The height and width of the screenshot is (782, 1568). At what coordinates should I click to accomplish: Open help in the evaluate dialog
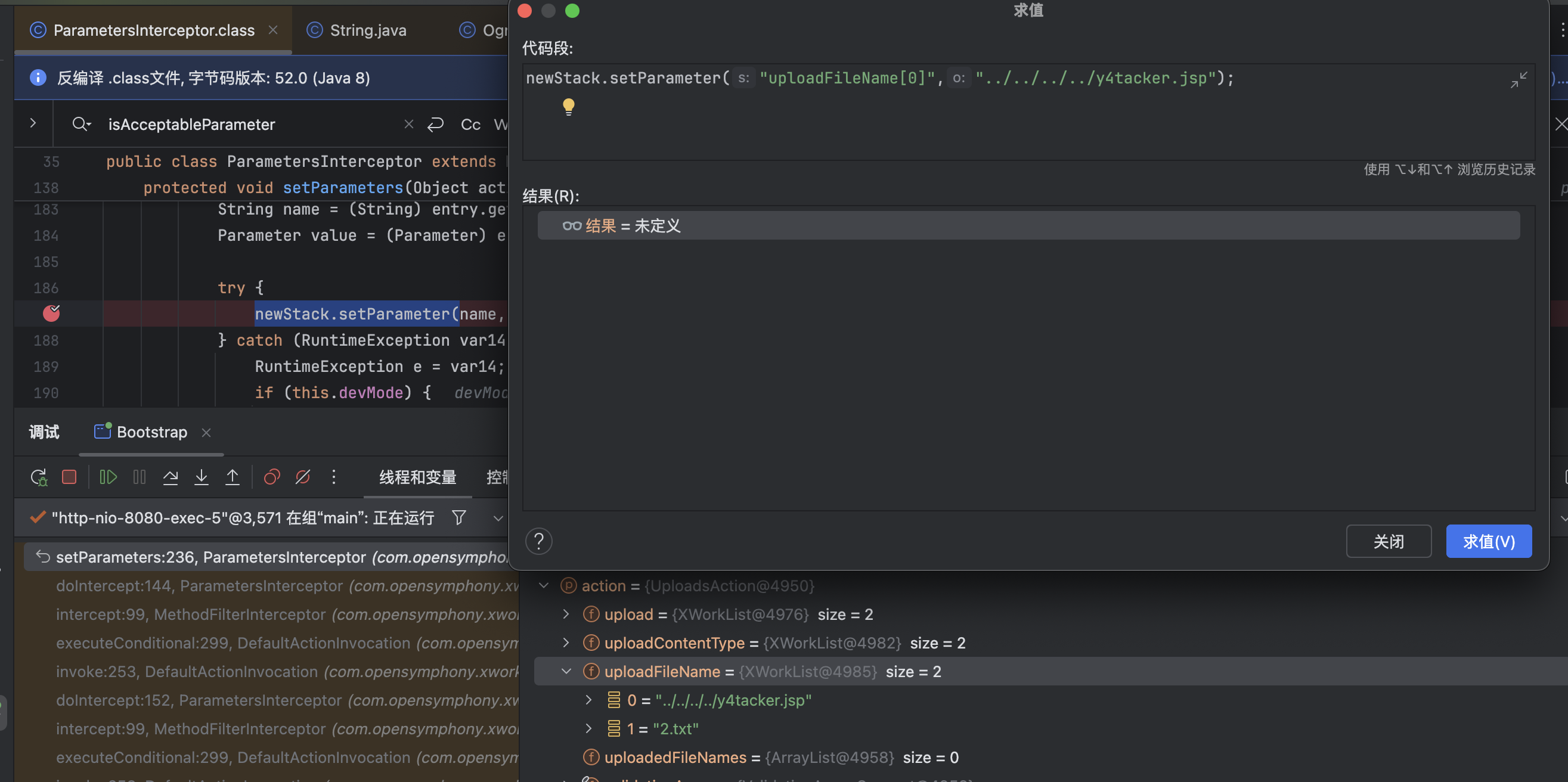point(539,541)
